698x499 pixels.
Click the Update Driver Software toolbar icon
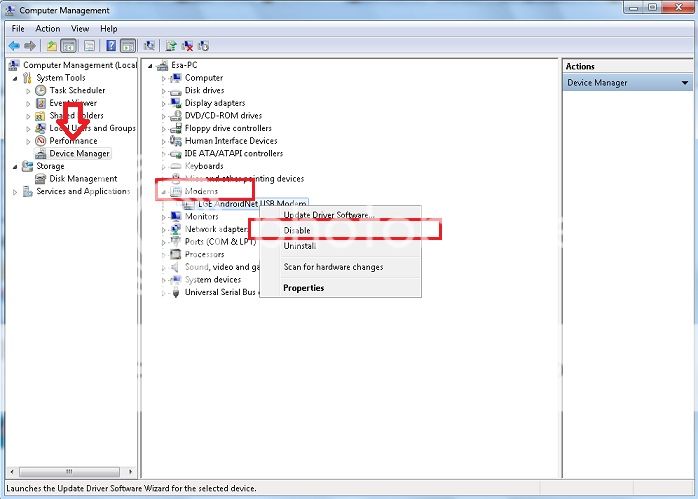(172, 46)
